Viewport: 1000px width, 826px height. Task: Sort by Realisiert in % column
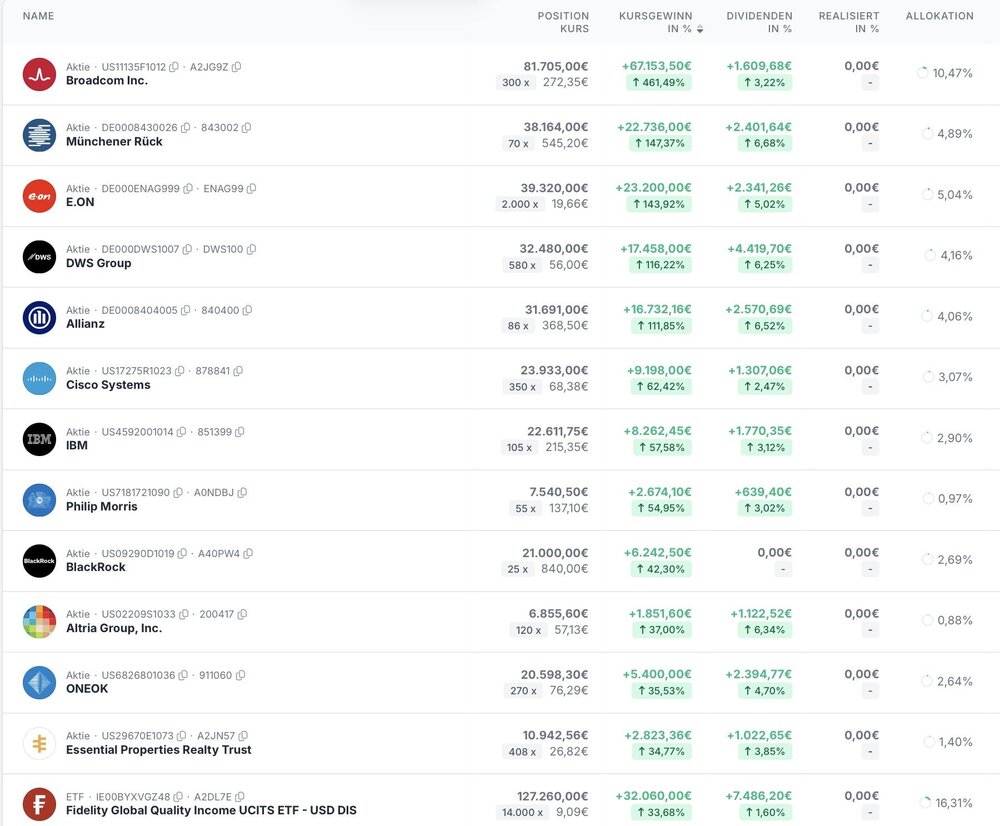click(x=849, y=22)
